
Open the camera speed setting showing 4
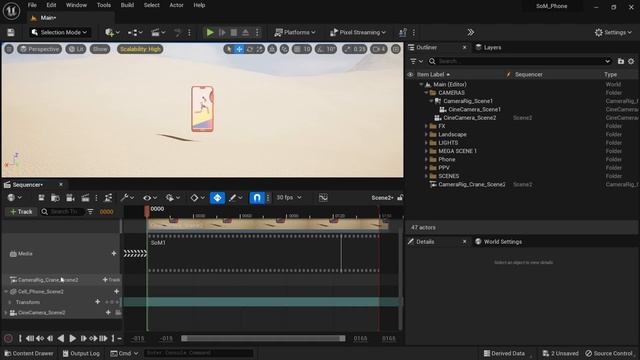(x=379, y=49)
